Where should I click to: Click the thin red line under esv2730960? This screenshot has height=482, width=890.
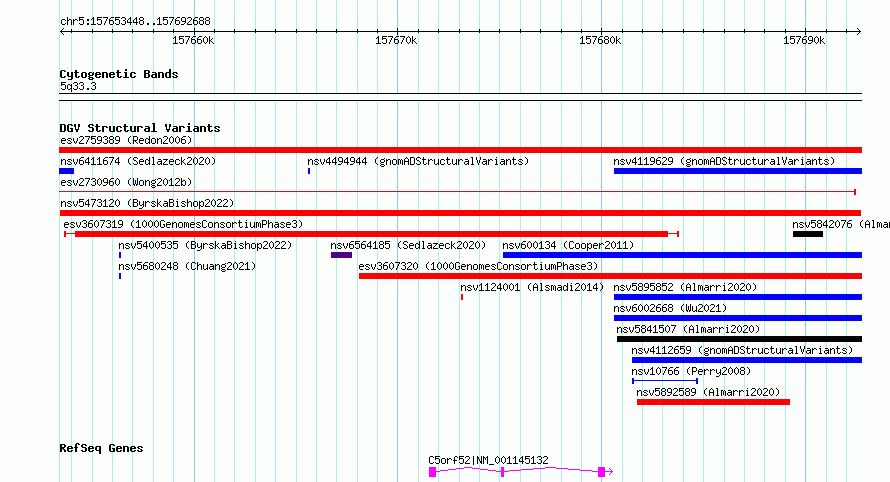click(x=457, y=192)
